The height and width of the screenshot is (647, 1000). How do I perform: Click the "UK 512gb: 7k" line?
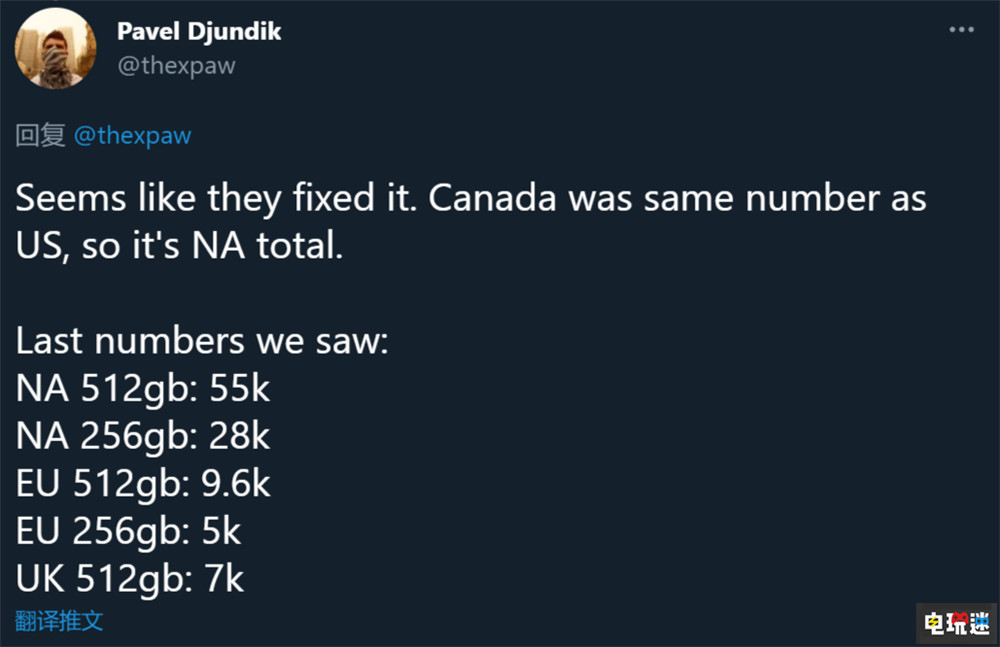coord(130,578)
